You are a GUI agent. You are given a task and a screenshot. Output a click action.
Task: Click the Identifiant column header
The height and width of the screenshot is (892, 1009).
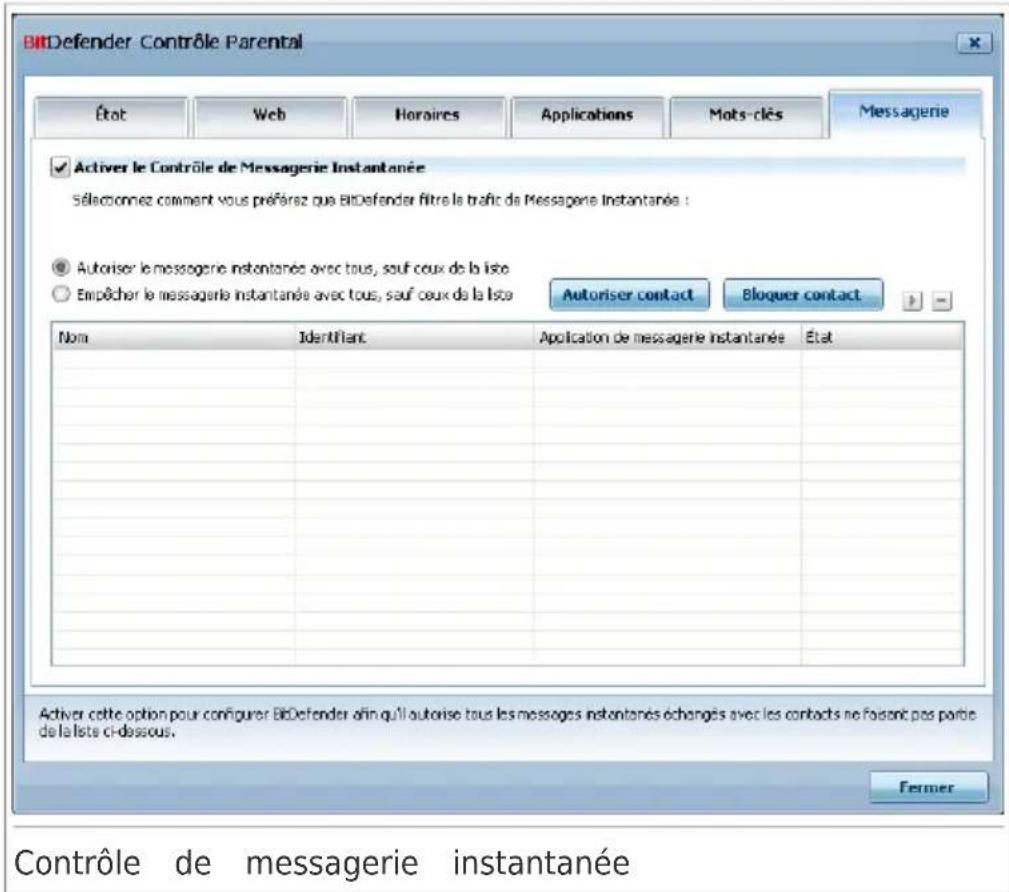coord(414,337)
